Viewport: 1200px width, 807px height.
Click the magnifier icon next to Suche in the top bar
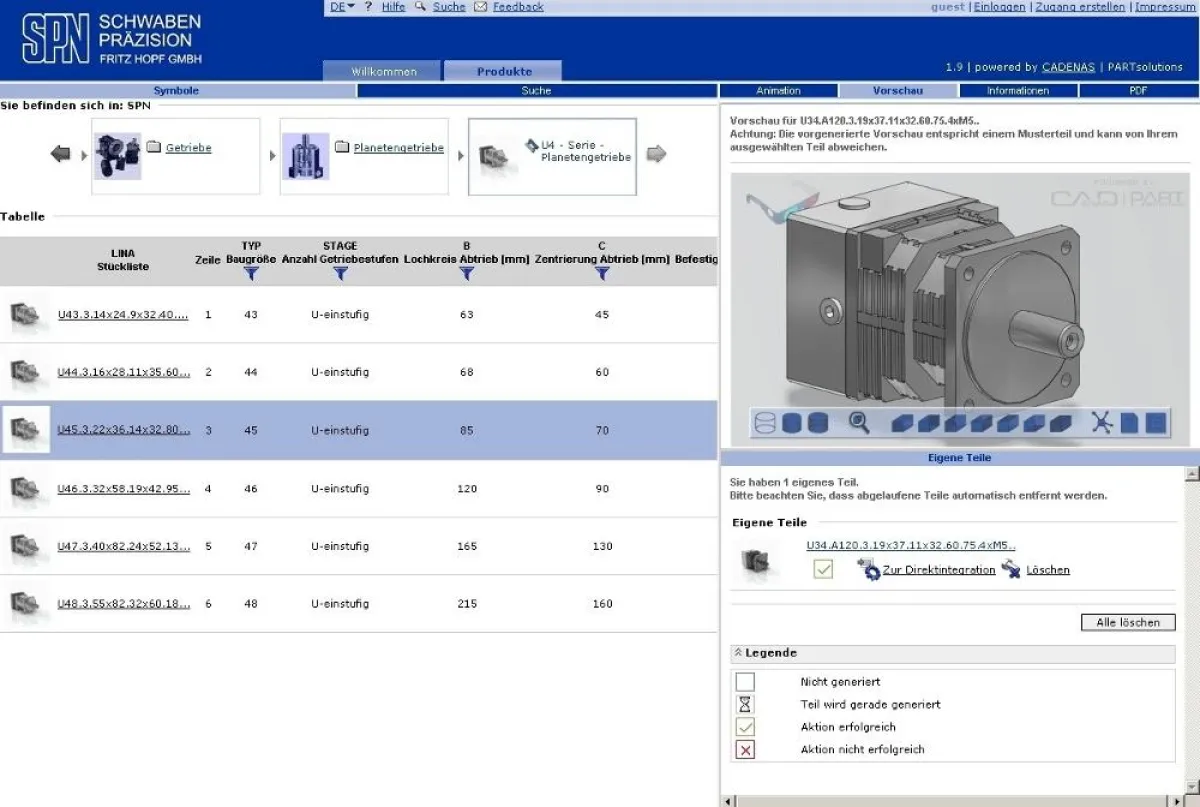(420, 6)
